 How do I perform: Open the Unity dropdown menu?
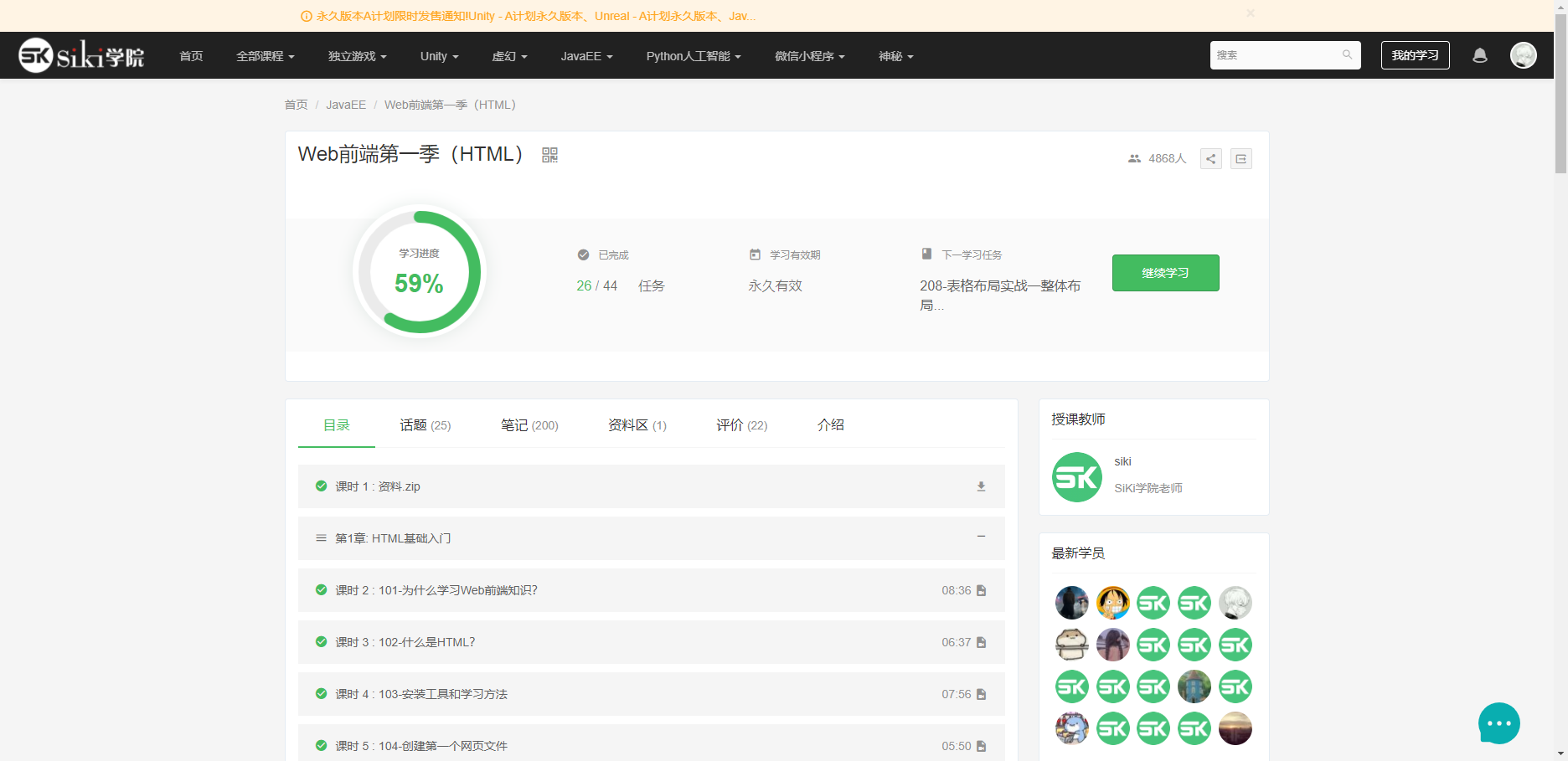[438, 55]
